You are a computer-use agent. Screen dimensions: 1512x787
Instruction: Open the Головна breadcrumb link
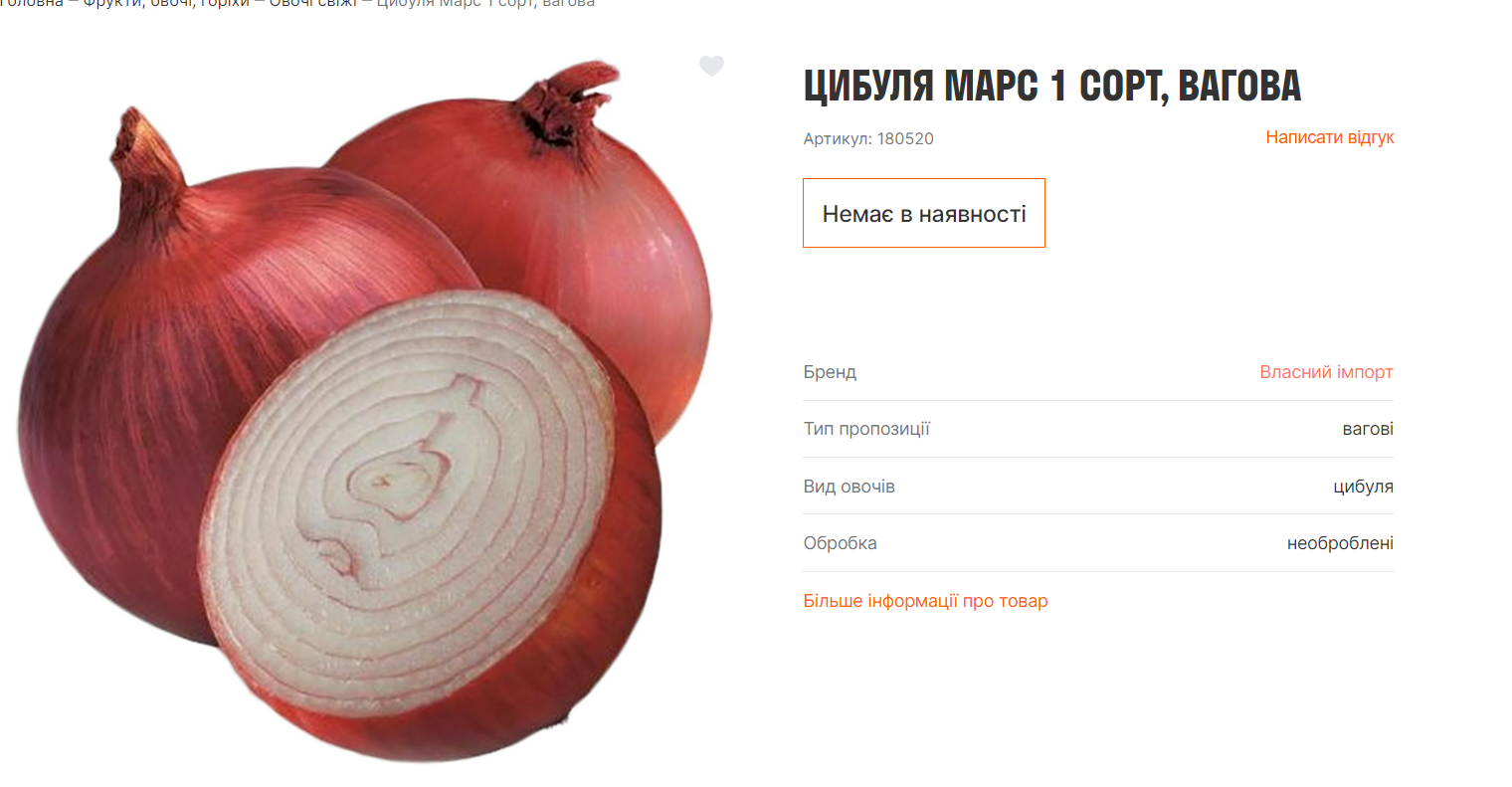pyautogui.click(x=31, y=4)
